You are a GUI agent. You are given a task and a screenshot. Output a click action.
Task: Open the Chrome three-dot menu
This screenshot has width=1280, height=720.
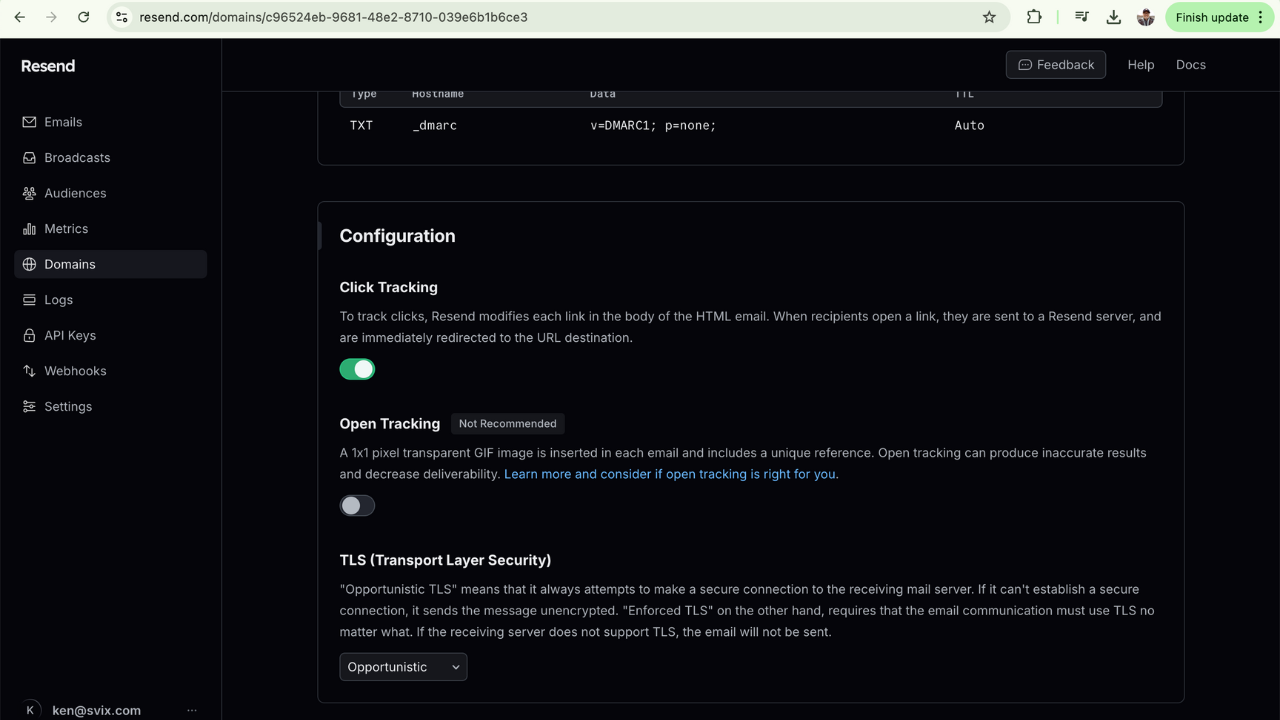coord(1260,17)
